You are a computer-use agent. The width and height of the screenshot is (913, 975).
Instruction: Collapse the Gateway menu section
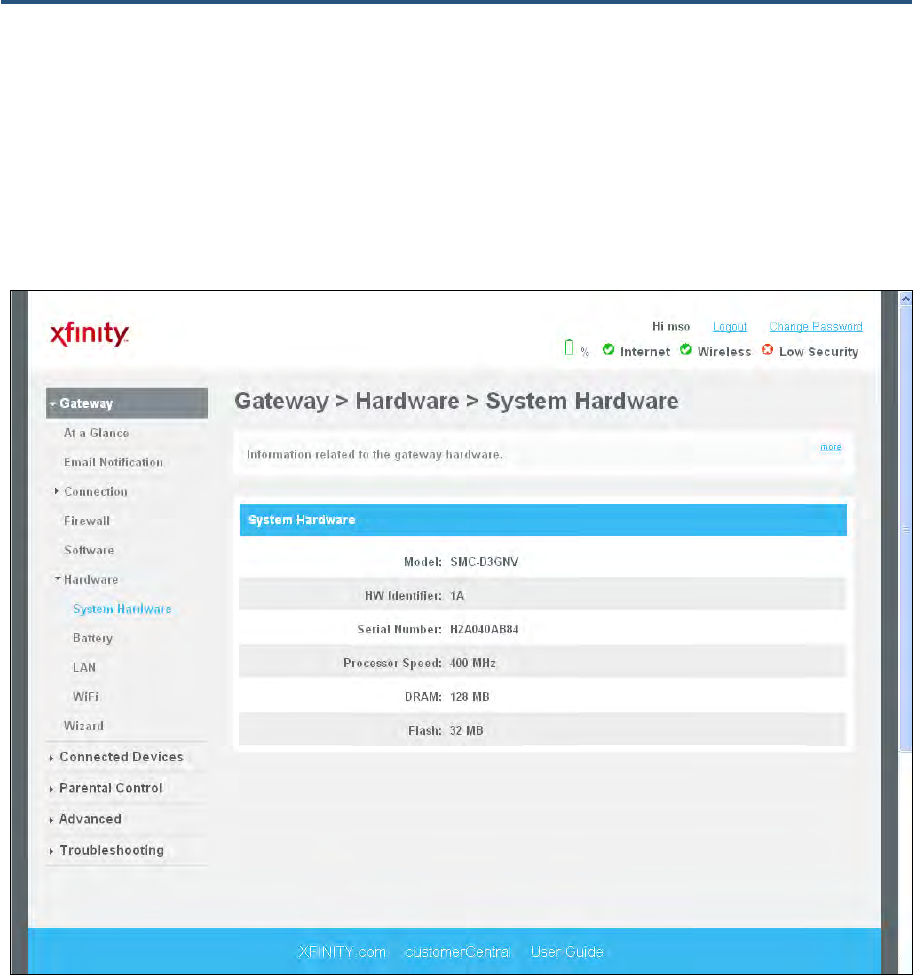127,404
